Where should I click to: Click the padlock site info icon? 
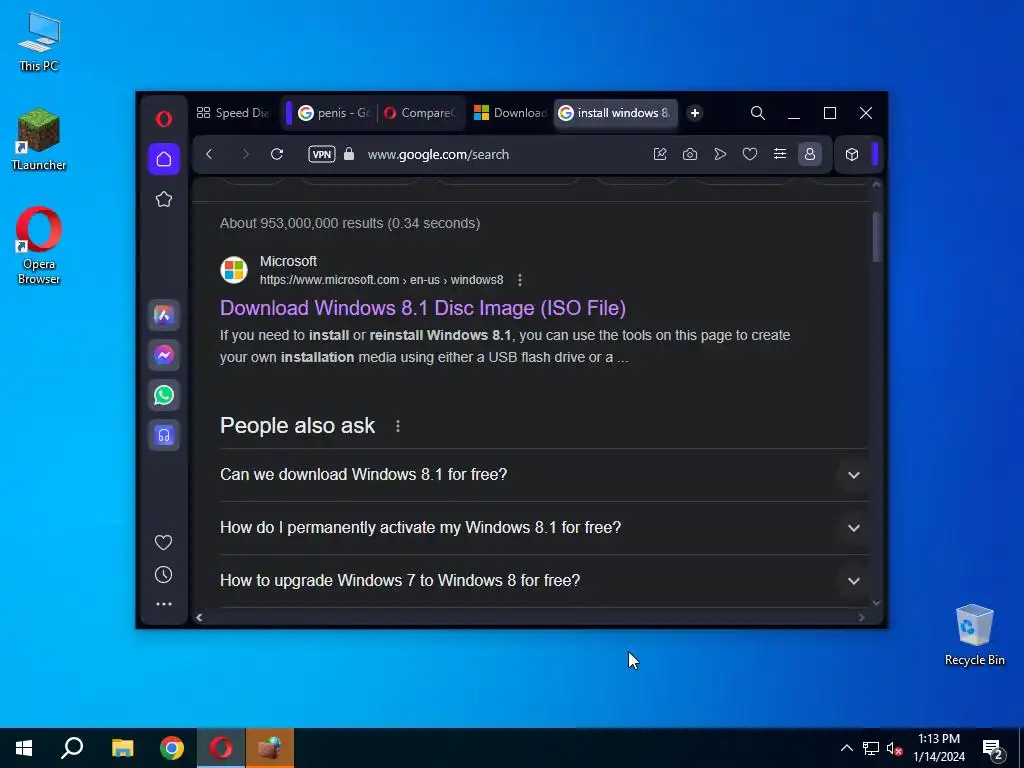[x=349, y=154]
